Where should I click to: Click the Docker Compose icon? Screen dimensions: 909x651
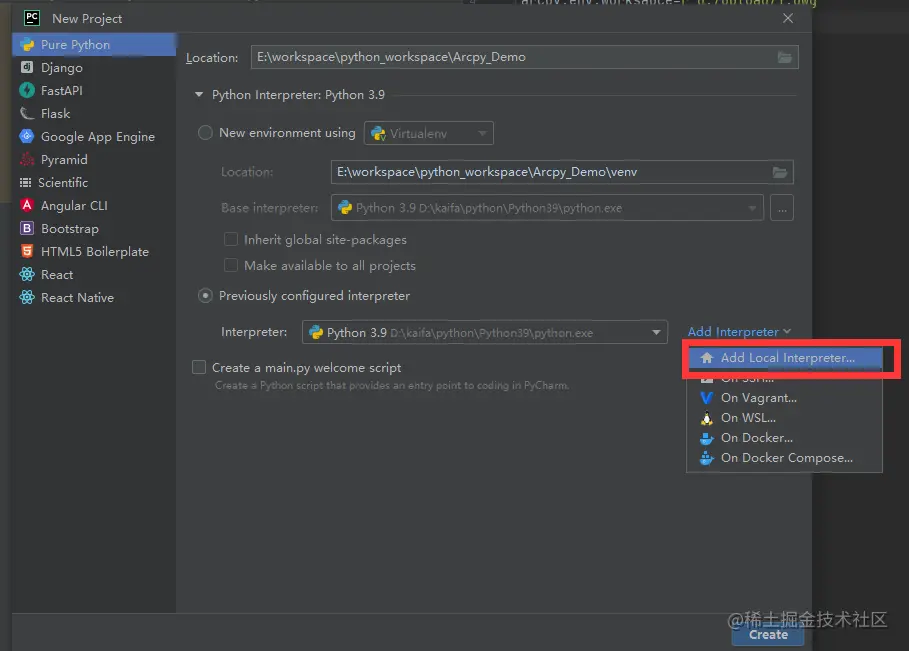[x=707, y=458]
